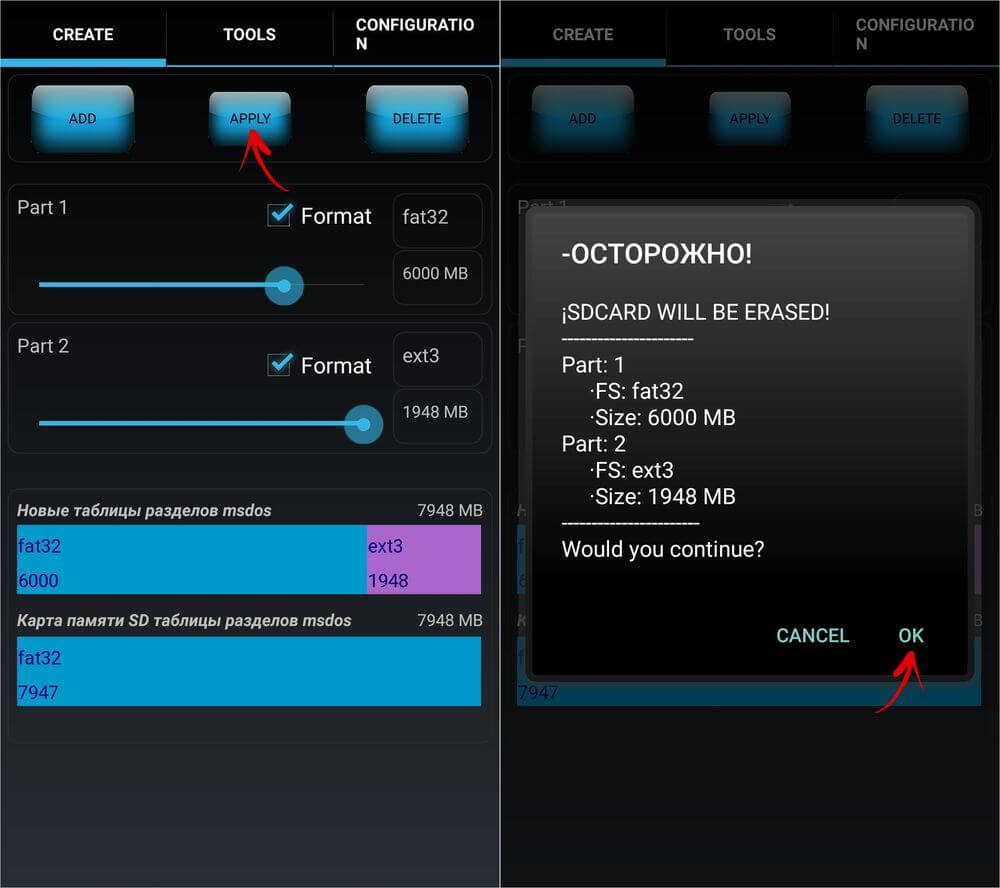1000x888 pixels.
Task: Click the dimmed DELETE button in right screen
Action: click(916, 119)
